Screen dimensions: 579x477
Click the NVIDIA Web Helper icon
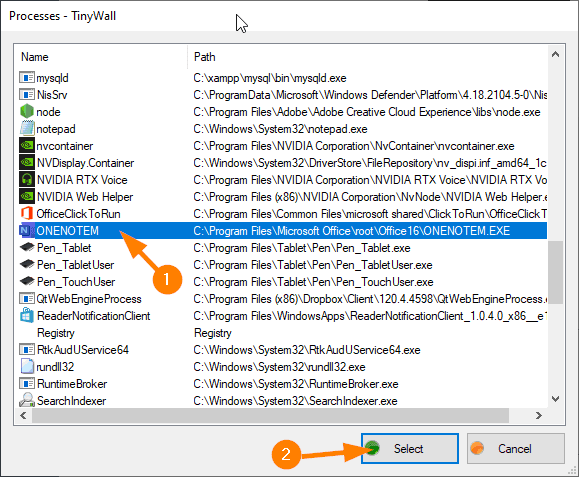coord(27,197)
